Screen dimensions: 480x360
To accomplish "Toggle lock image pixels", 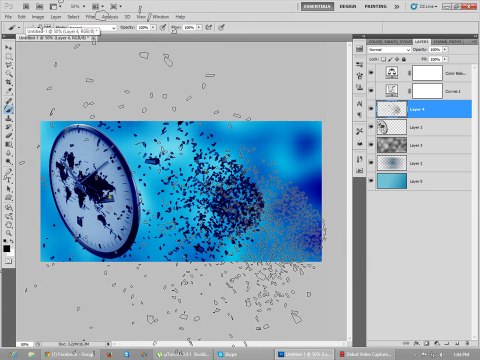I will tap(390, 59).
